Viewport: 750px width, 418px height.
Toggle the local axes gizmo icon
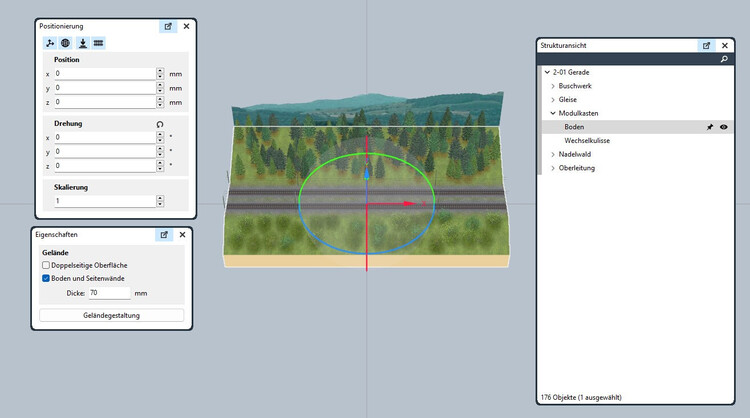[x=50, y=43]
